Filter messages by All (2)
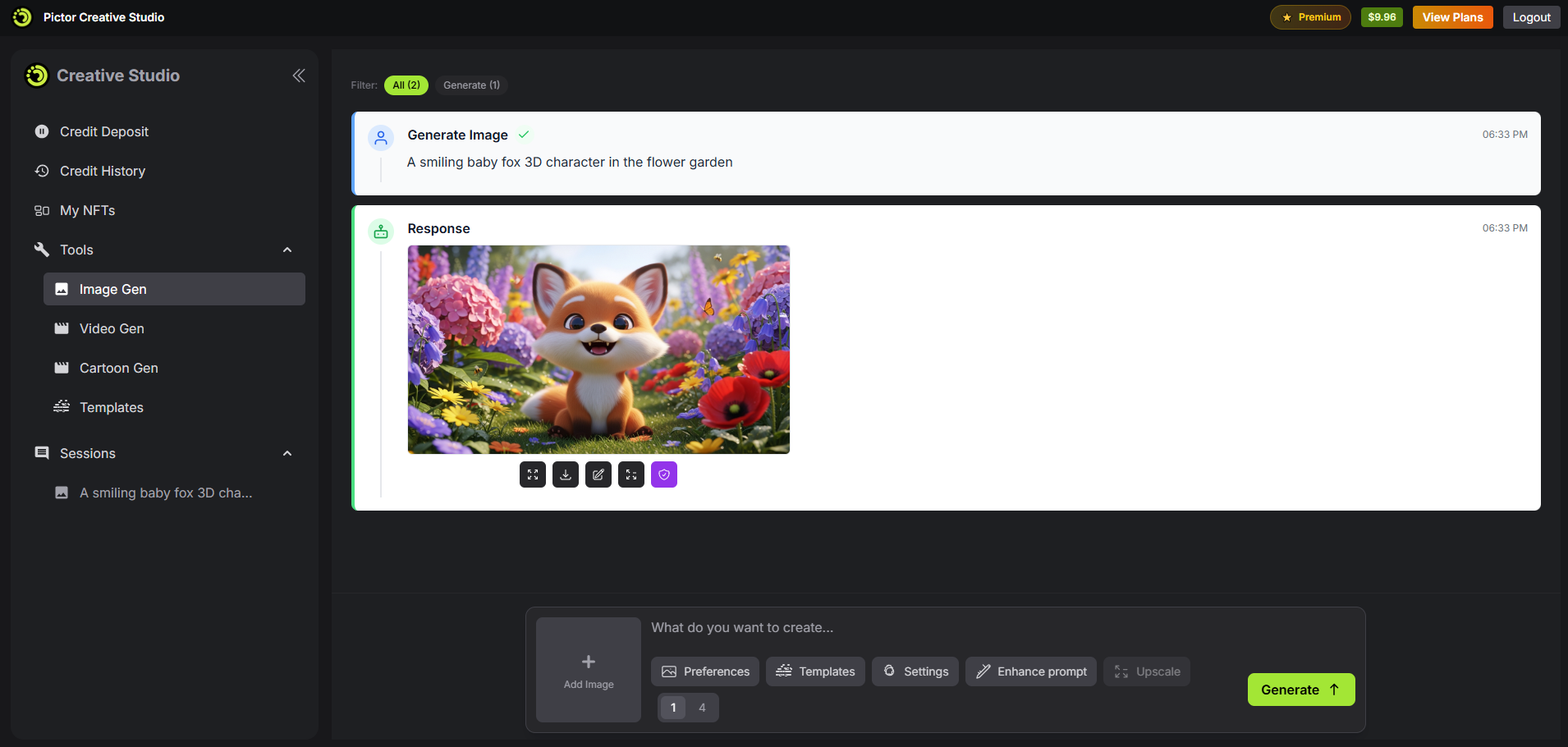 406,85
